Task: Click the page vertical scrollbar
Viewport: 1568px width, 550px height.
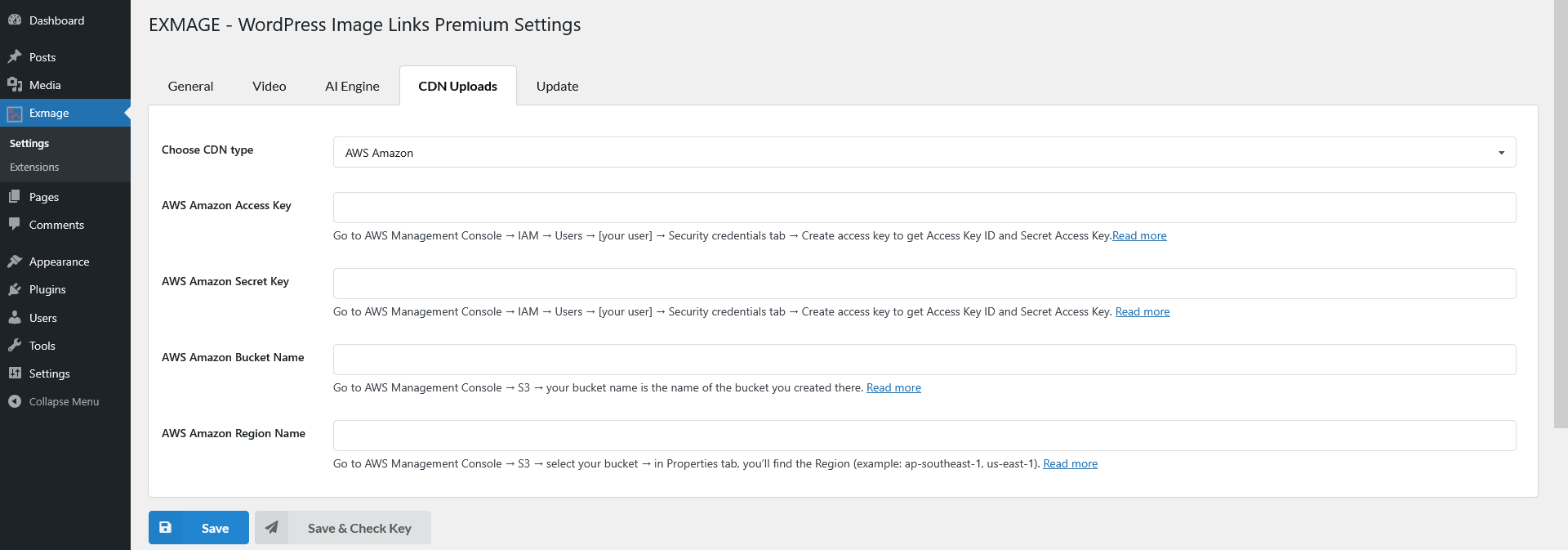Action: [x=1561, y=212]
